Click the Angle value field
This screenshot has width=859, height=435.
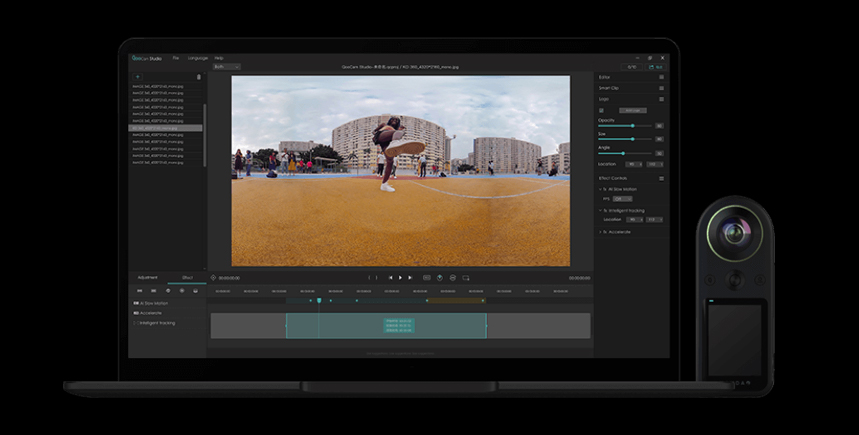(660, 153)
